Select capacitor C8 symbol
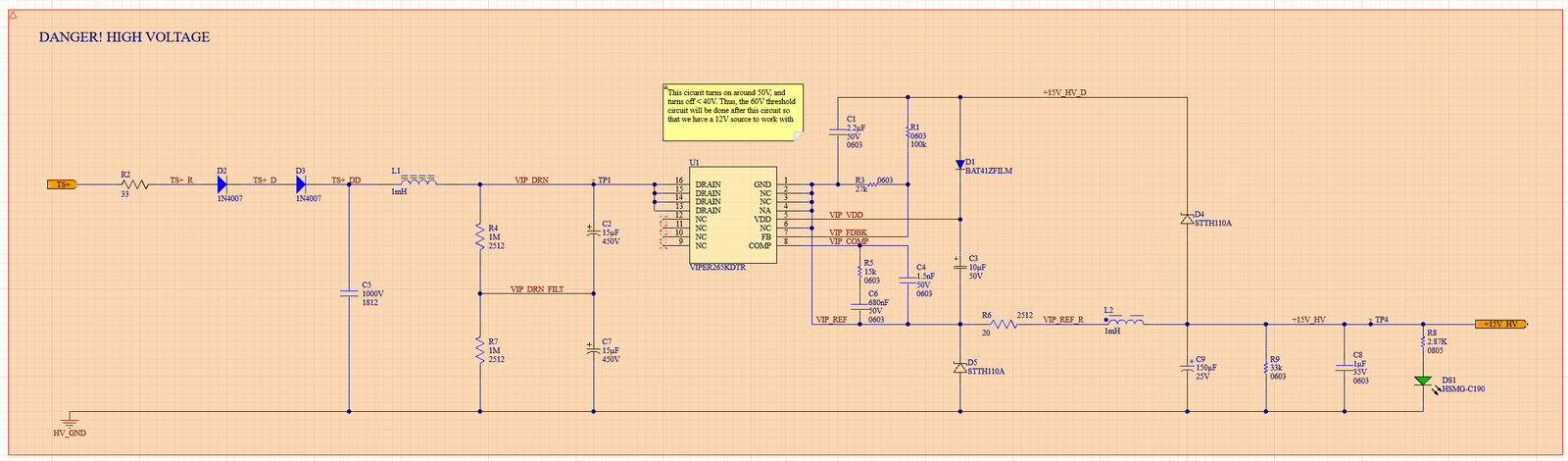 [x=1343, y=369]
